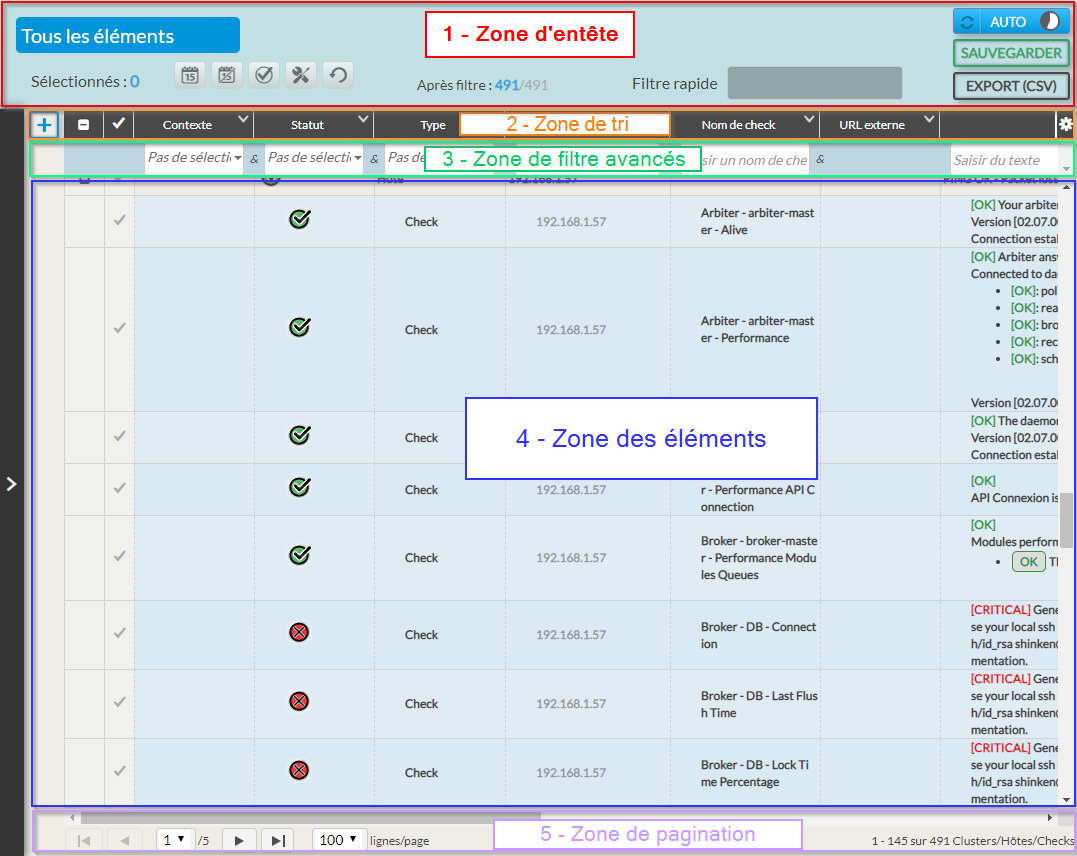
Task: Open the Contexte filter dropdown
Action: [194, 158]
